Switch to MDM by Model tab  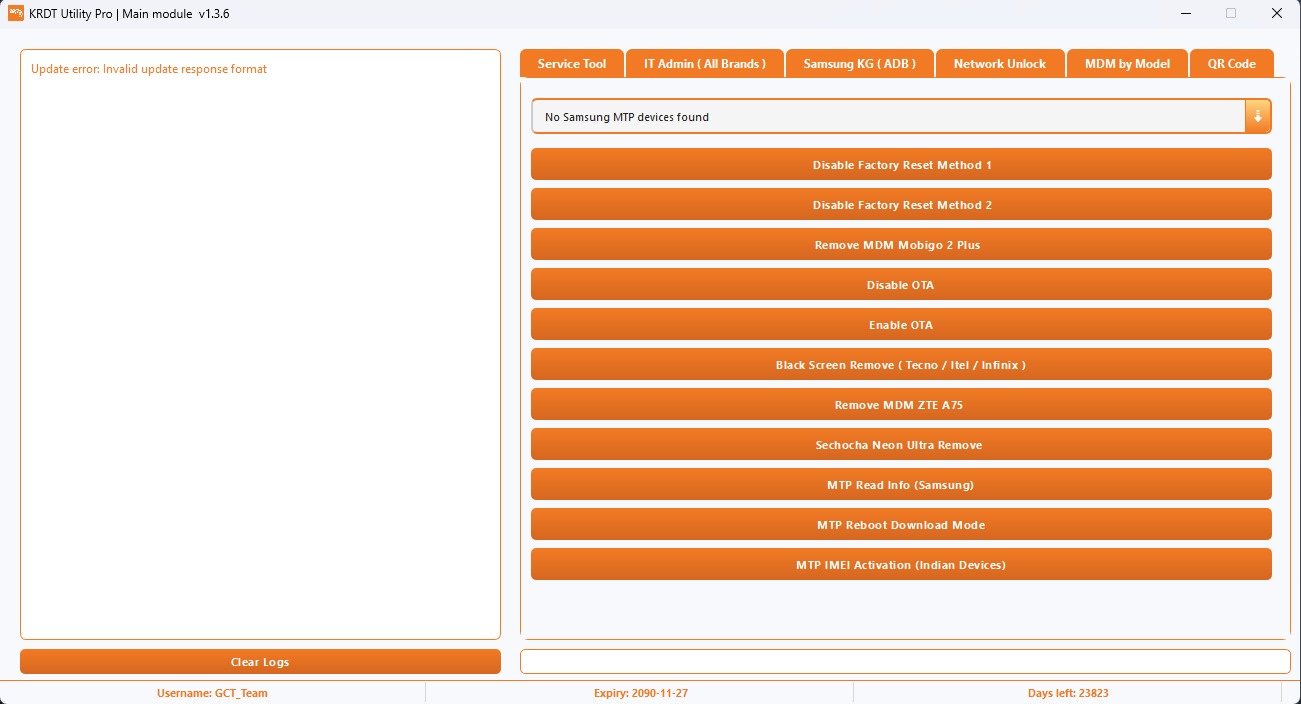pyautogui.click(x=1126, y=63)
